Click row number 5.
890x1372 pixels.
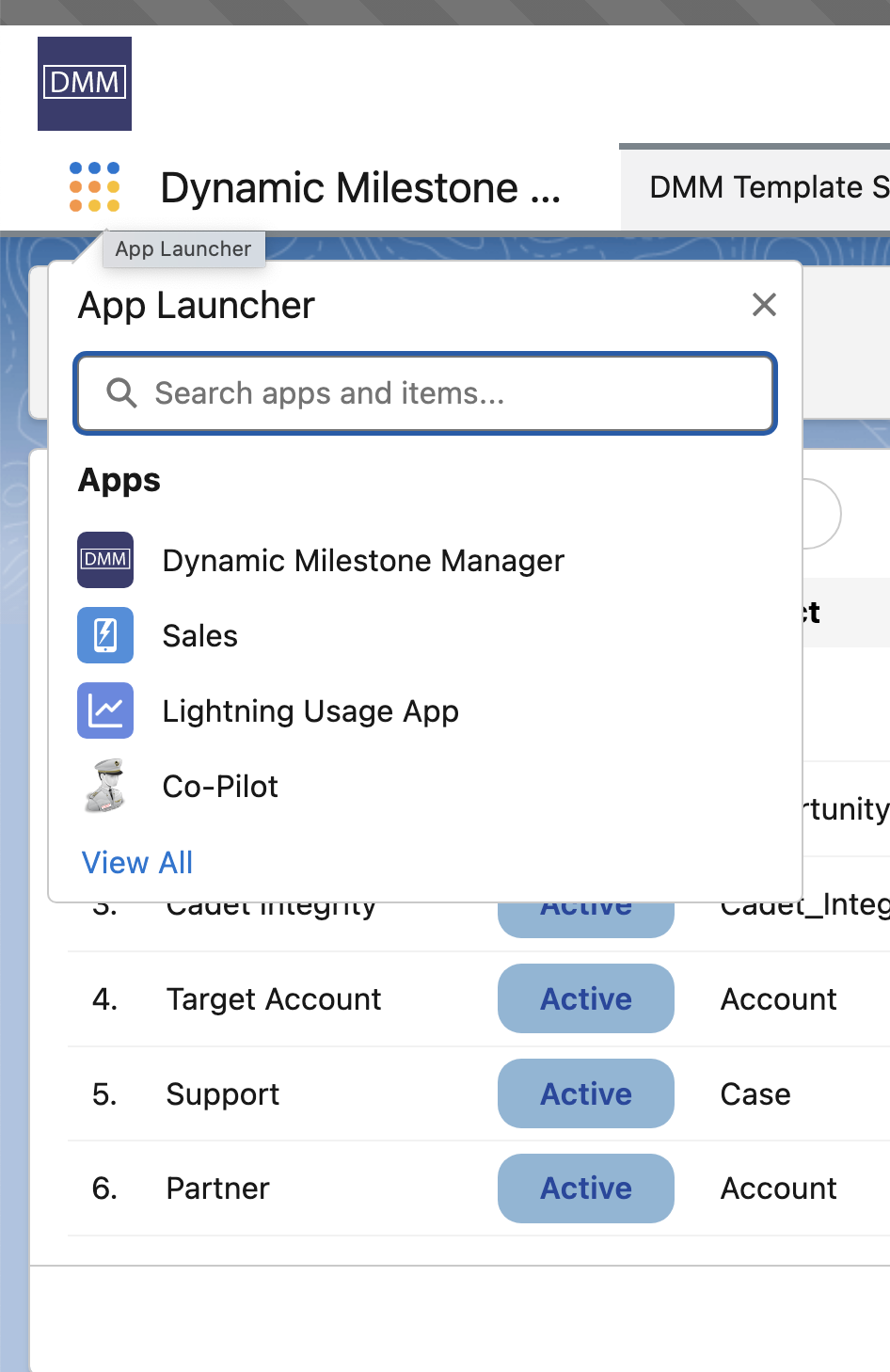[104, 1094]
